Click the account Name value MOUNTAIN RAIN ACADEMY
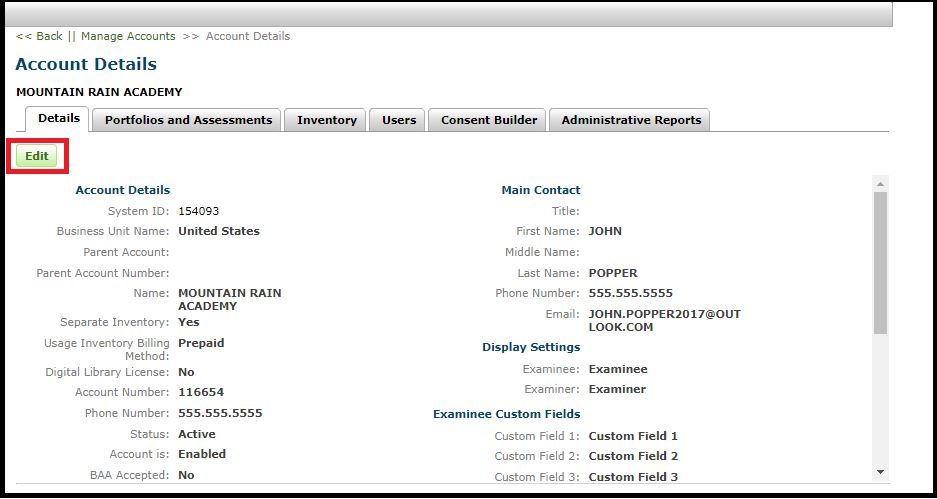The image size is (937, 499). 229,299
